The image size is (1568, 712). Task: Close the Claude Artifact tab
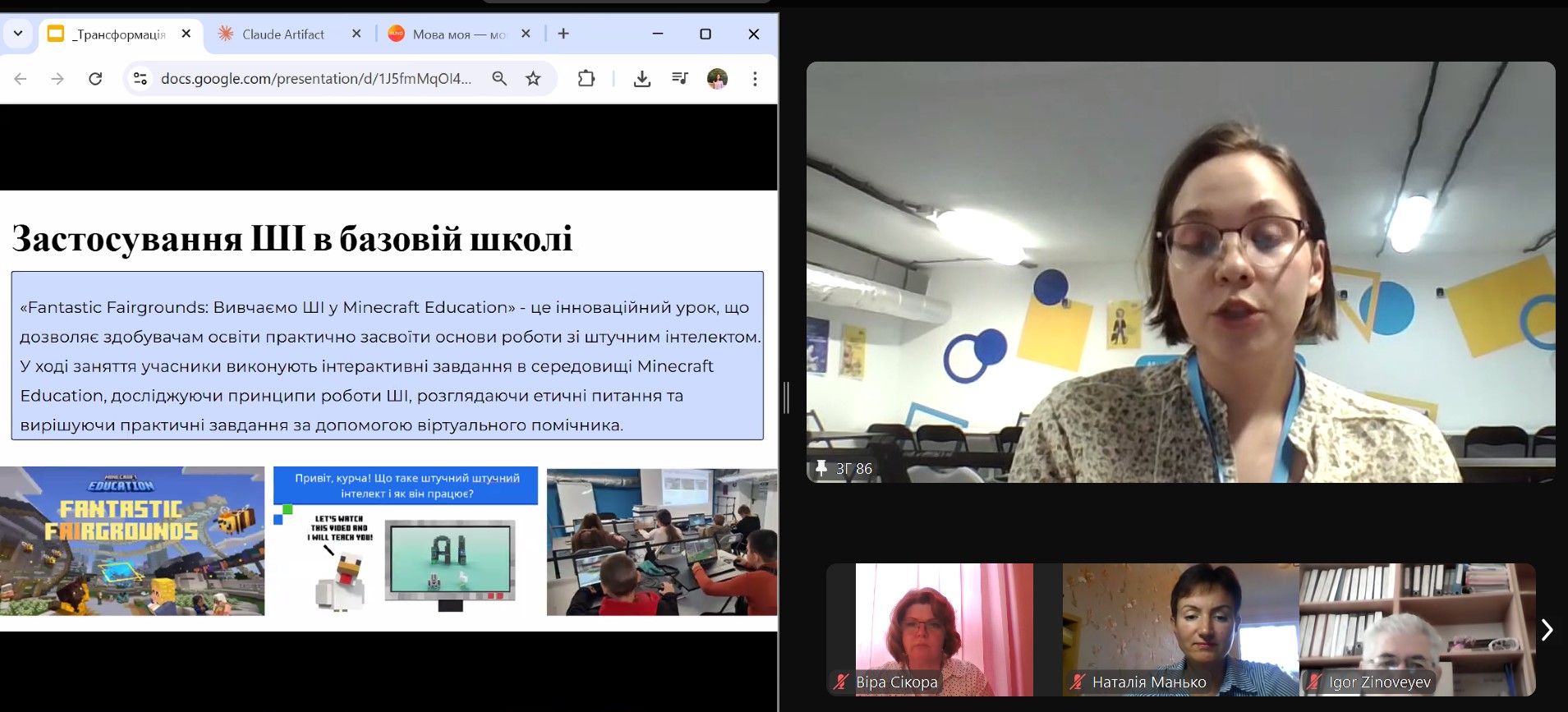click(356, 34)
